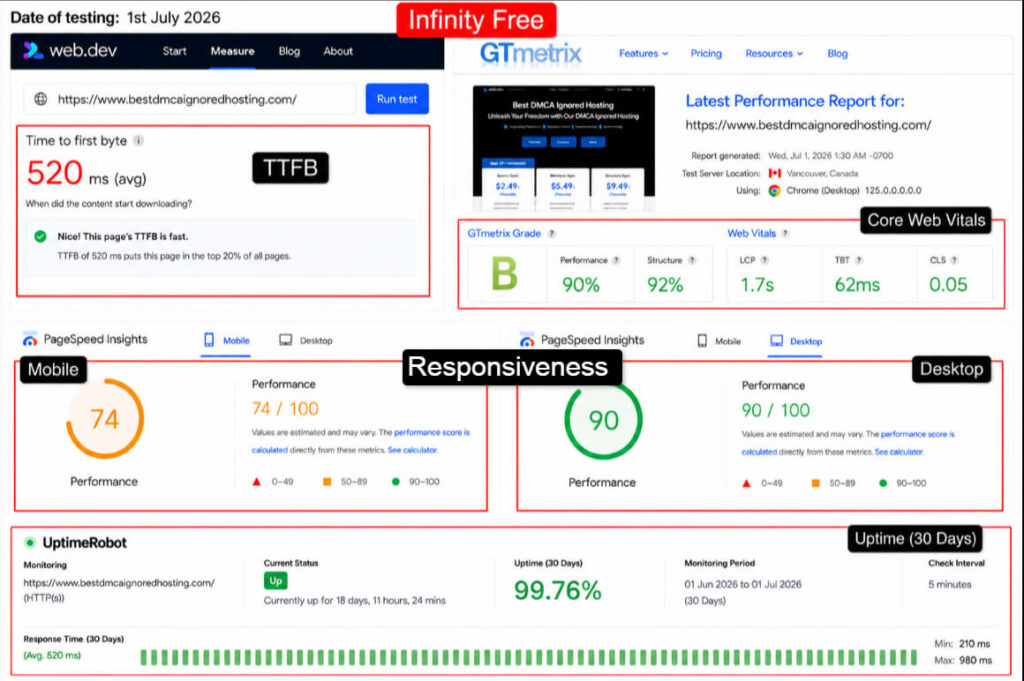Viewport: 1024px width, 681px height.
Task: Follow the See calculator link in Mobile panel
Action: point(412,450)
